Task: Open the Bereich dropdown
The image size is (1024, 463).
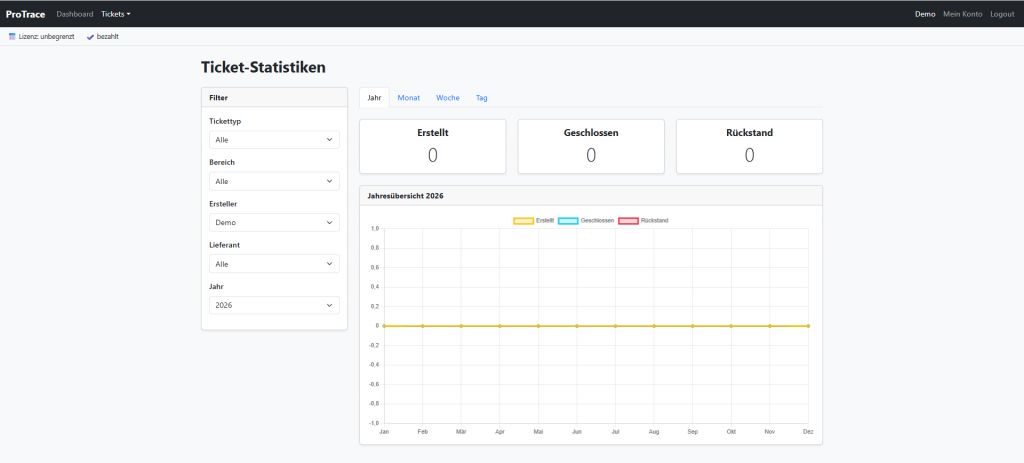Action: coord(274,181)
